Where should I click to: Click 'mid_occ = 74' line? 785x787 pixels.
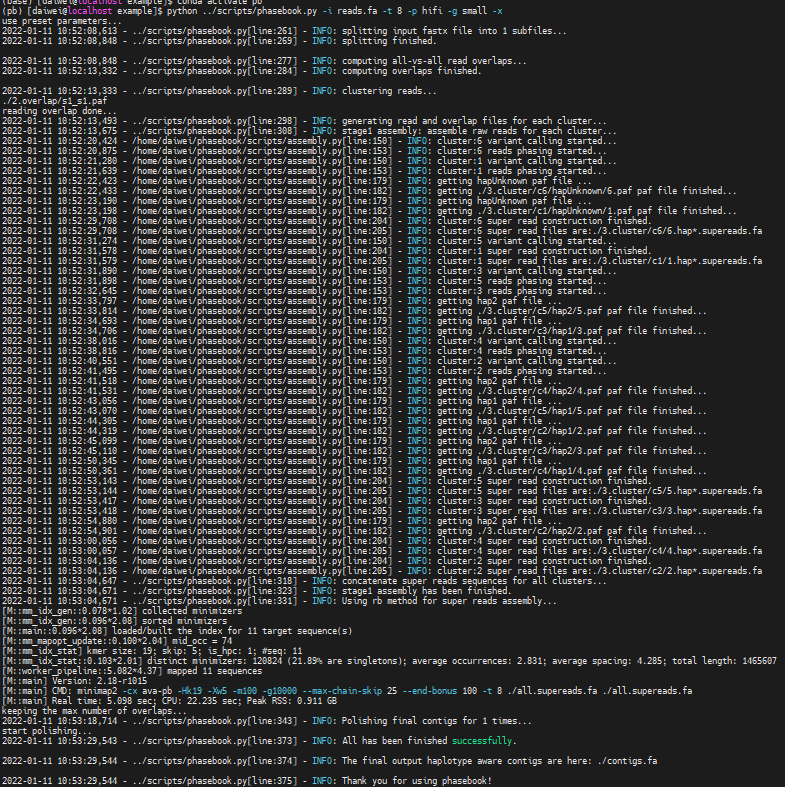click(117, 642)
